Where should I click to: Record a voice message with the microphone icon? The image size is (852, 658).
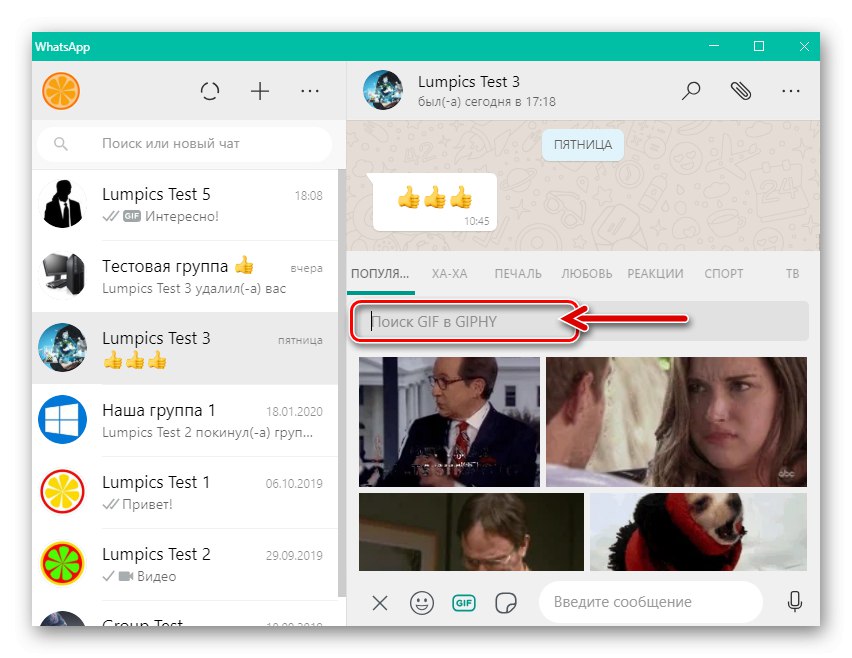[x=795, y=602]
